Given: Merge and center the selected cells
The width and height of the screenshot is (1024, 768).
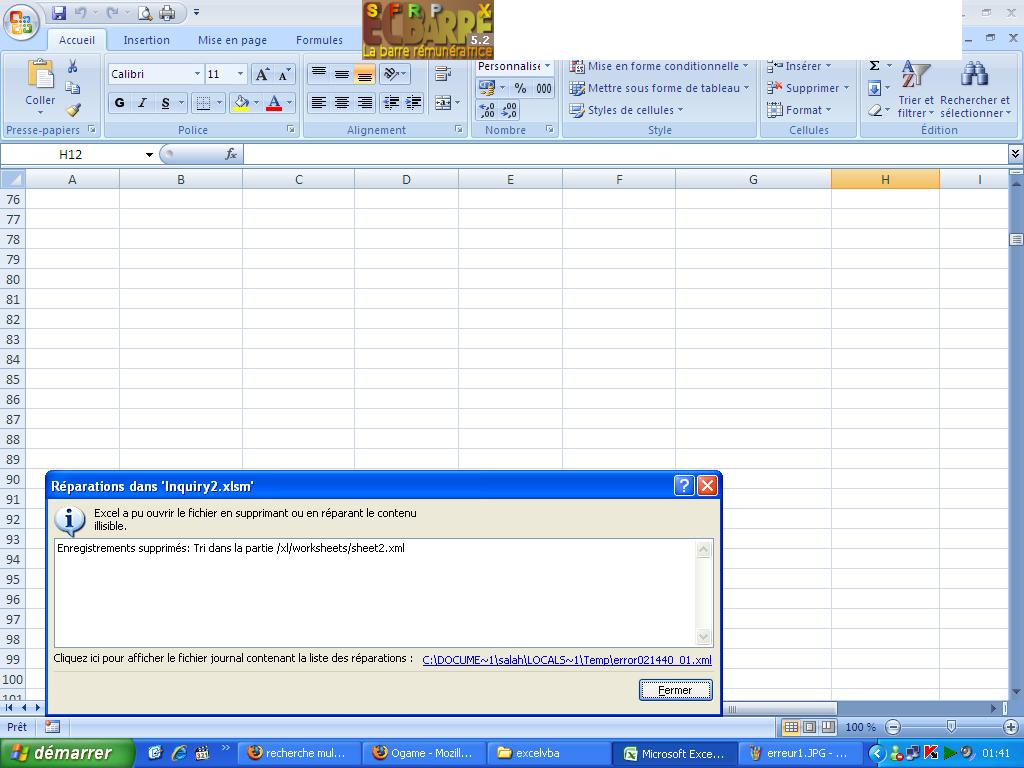Looking at the screenshot, I should tap(443, 103).
